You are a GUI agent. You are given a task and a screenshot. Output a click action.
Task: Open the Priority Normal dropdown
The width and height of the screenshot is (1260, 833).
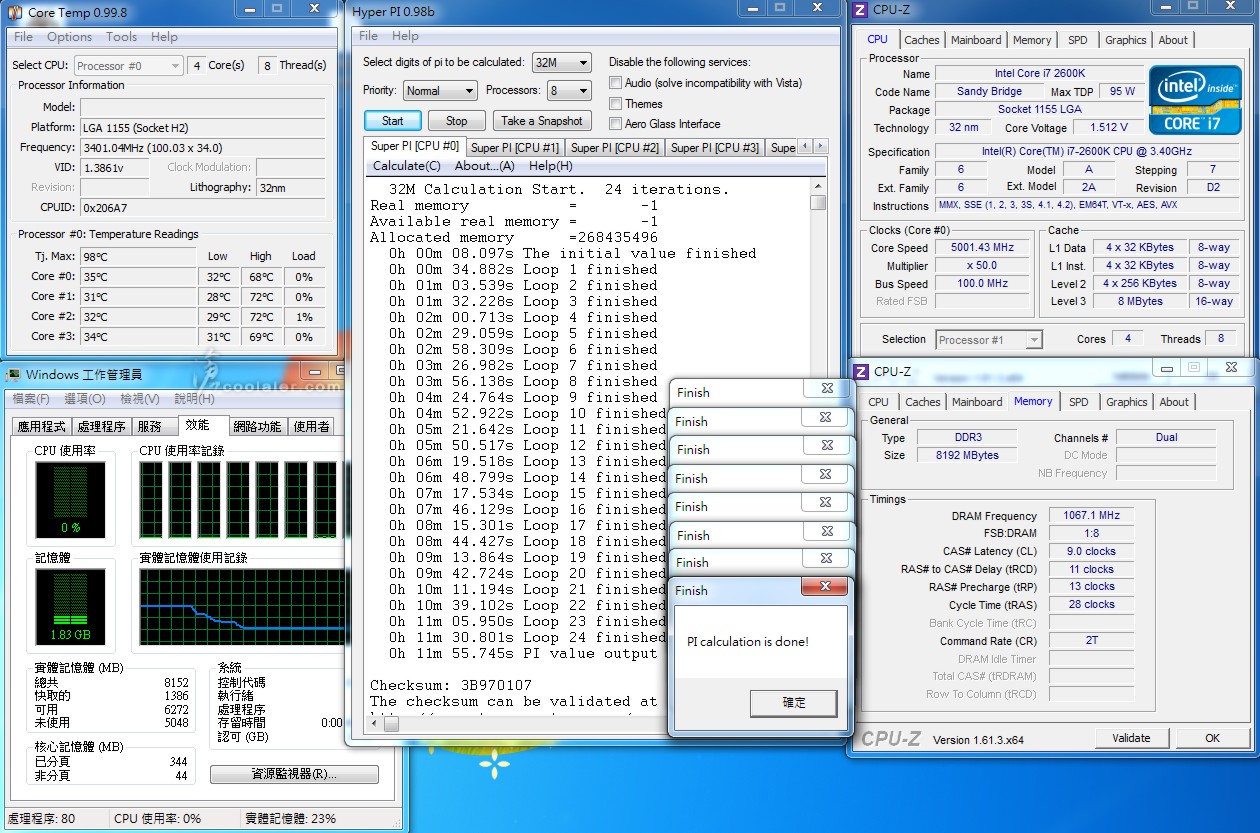click(440, 90)
